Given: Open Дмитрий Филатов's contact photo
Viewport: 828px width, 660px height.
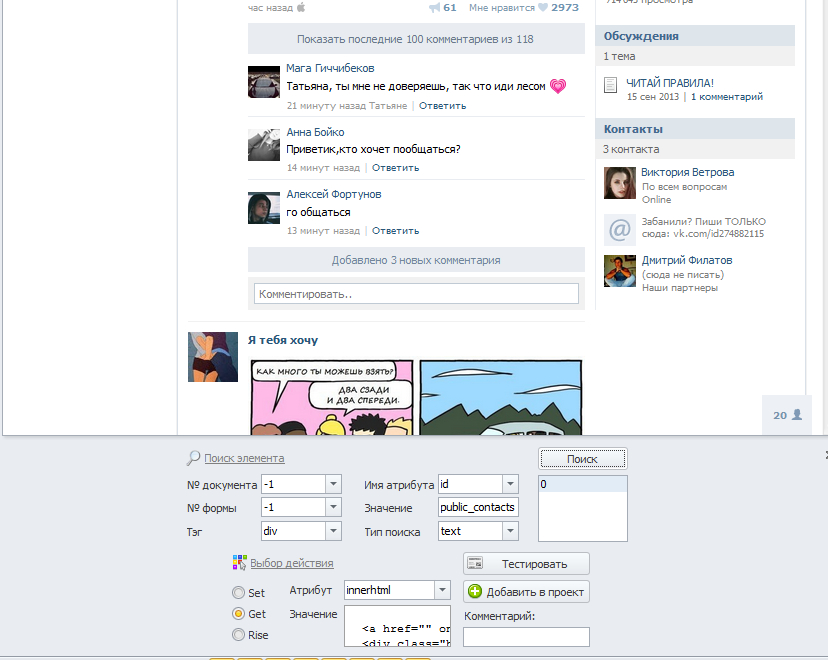Looking at the screenshot, I should 619,271.
